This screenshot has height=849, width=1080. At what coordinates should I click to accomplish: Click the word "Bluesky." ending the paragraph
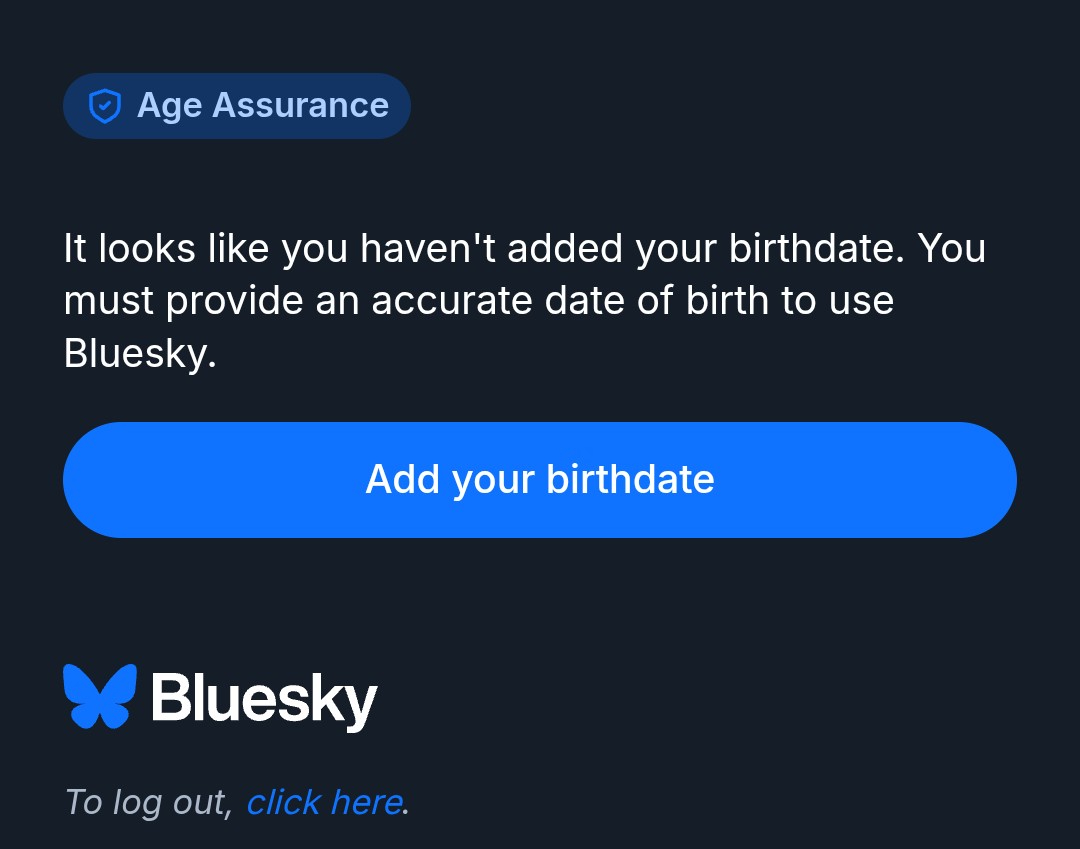tap(140, 353)
